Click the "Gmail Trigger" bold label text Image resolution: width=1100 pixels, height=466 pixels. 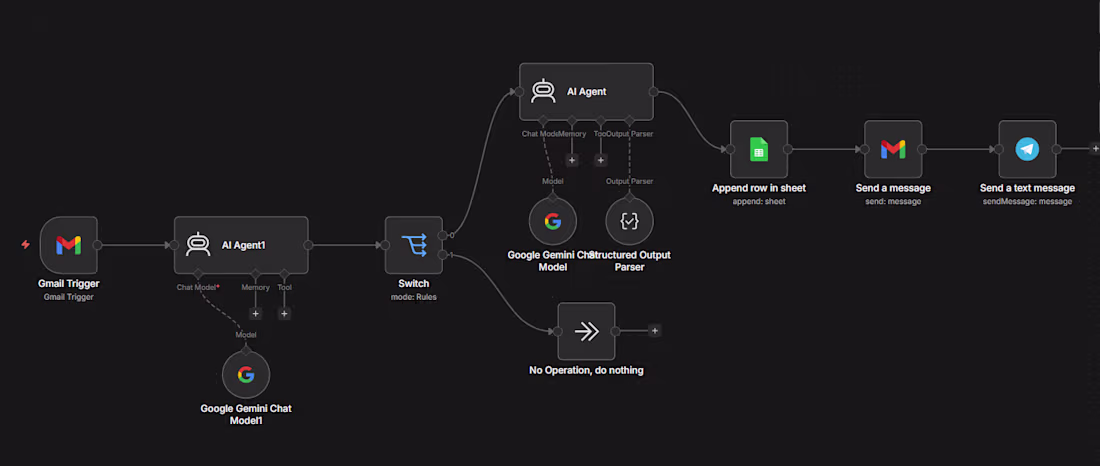[69, 284]
